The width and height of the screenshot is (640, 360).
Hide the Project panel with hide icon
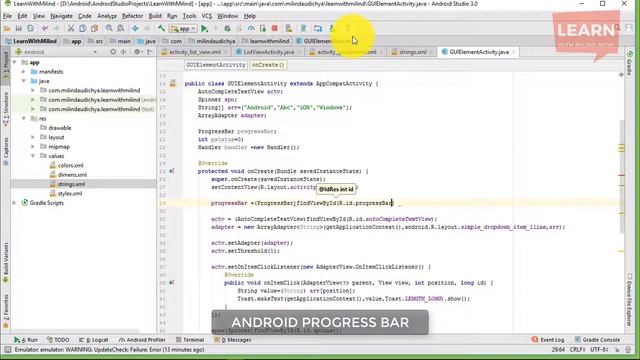[150, 52]
